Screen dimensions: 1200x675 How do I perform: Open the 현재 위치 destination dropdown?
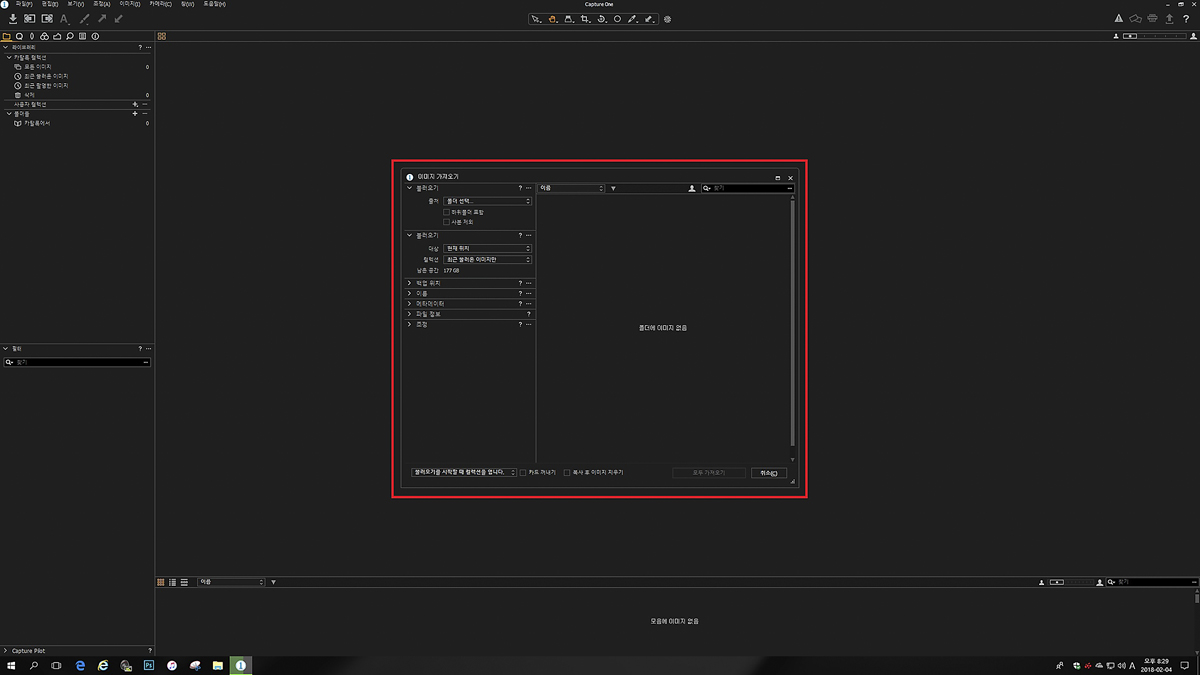487,248
